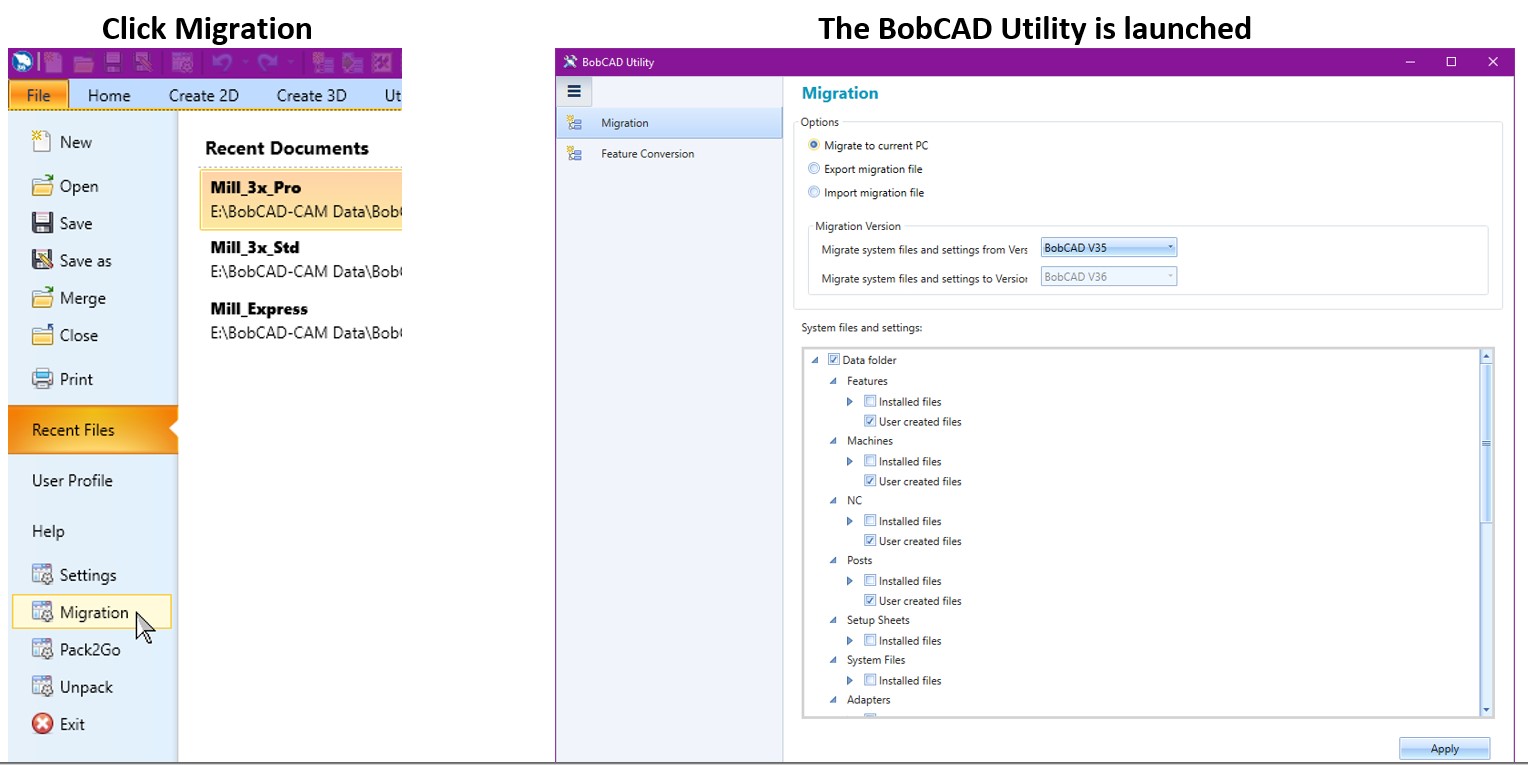Viewport: 1528px width, 765px height.
Task: Collapse the Features tree node
Action: [x=833, y=381]
